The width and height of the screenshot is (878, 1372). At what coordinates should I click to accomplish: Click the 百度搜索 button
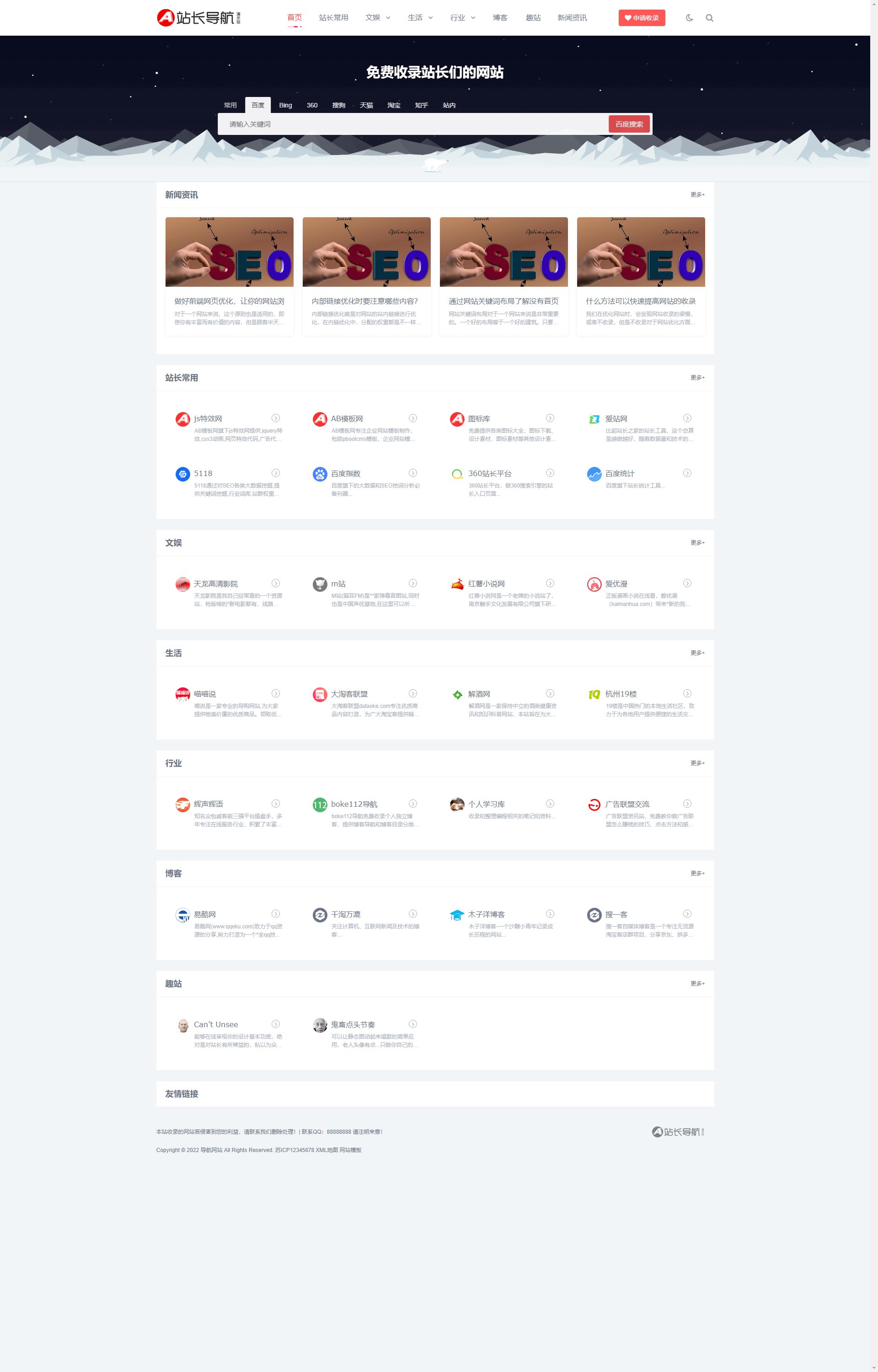tap(629, 123)
